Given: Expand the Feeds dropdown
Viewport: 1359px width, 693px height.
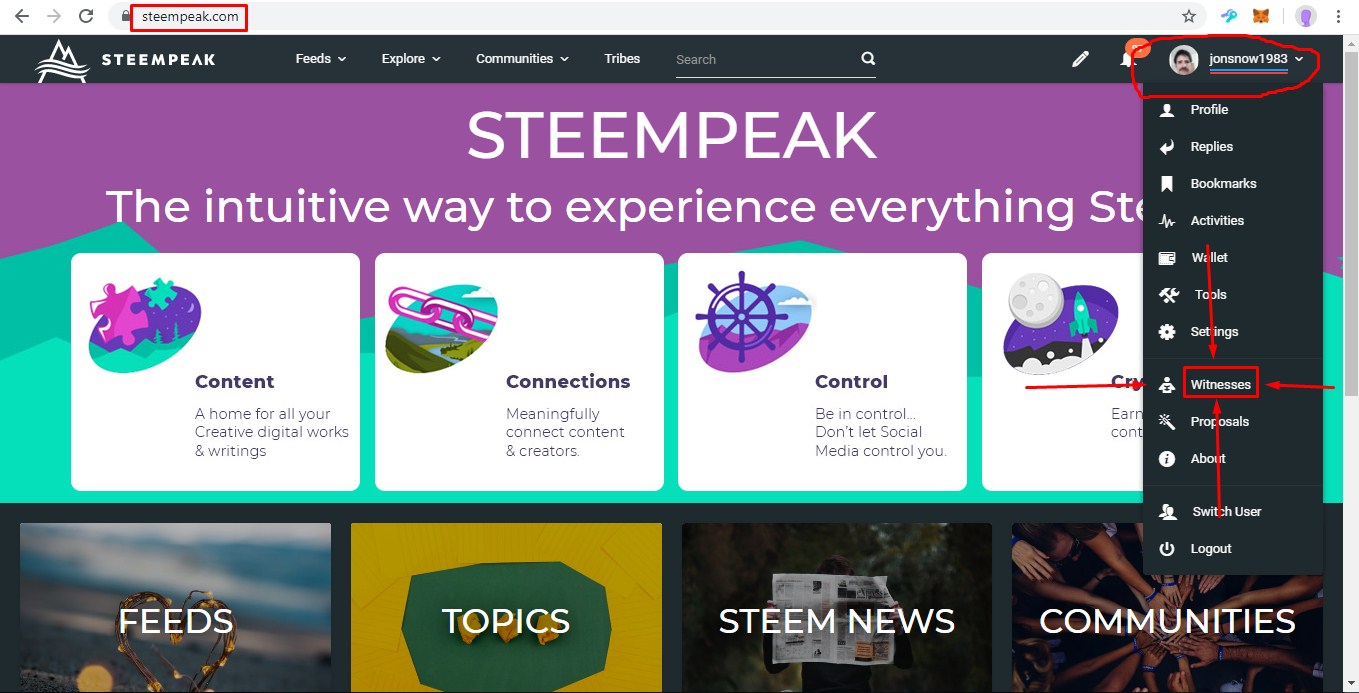Looking at the screenshot, I should (320, 59).
